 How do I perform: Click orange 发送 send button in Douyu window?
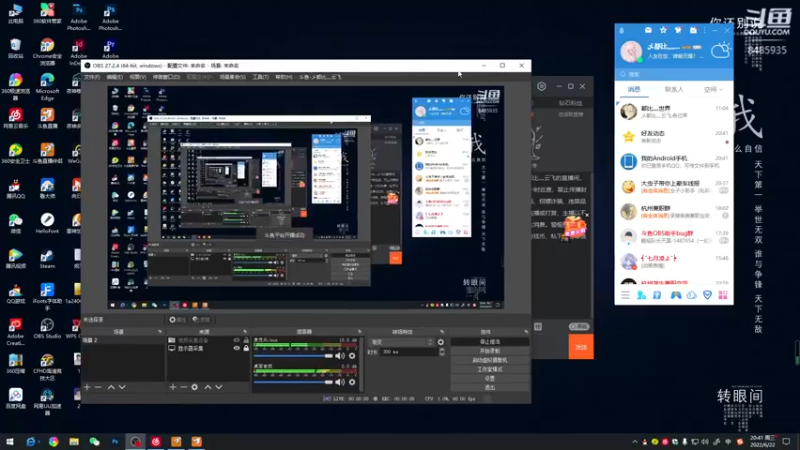[x=581, y=347]
